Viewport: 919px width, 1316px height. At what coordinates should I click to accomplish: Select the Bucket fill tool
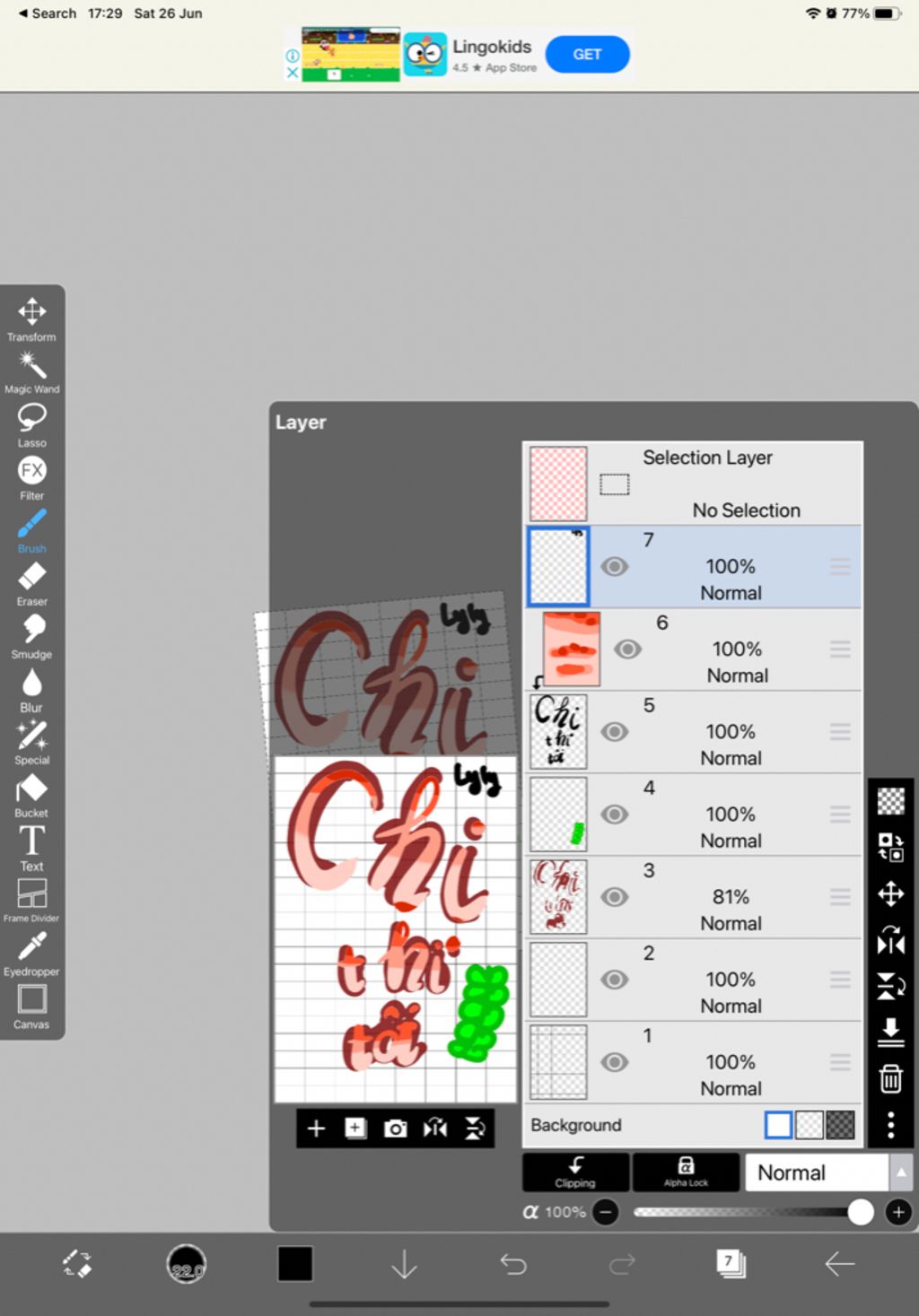[x=31, y=796]
